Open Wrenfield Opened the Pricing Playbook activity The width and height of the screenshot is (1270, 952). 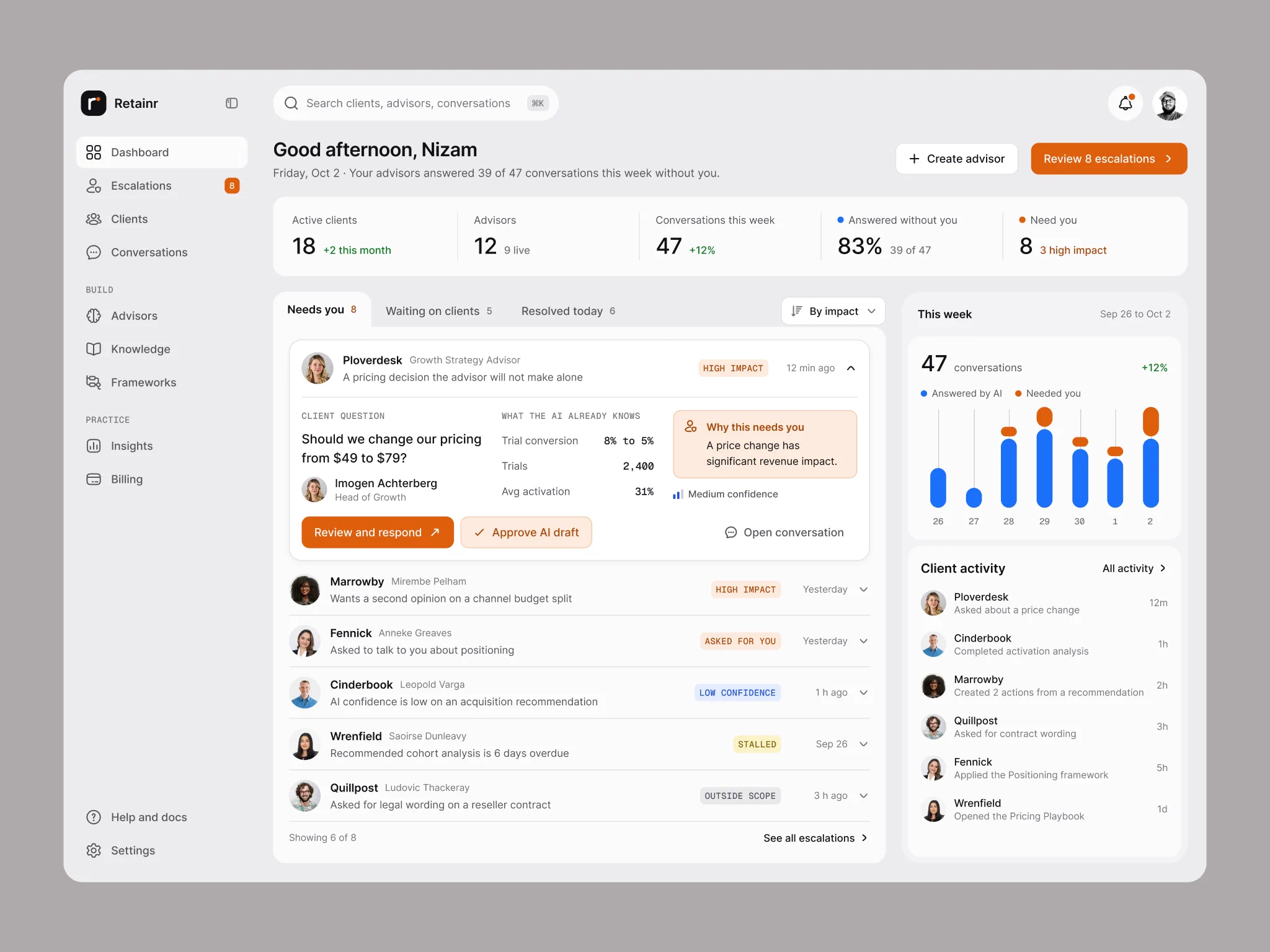(x=1044, y=809)
